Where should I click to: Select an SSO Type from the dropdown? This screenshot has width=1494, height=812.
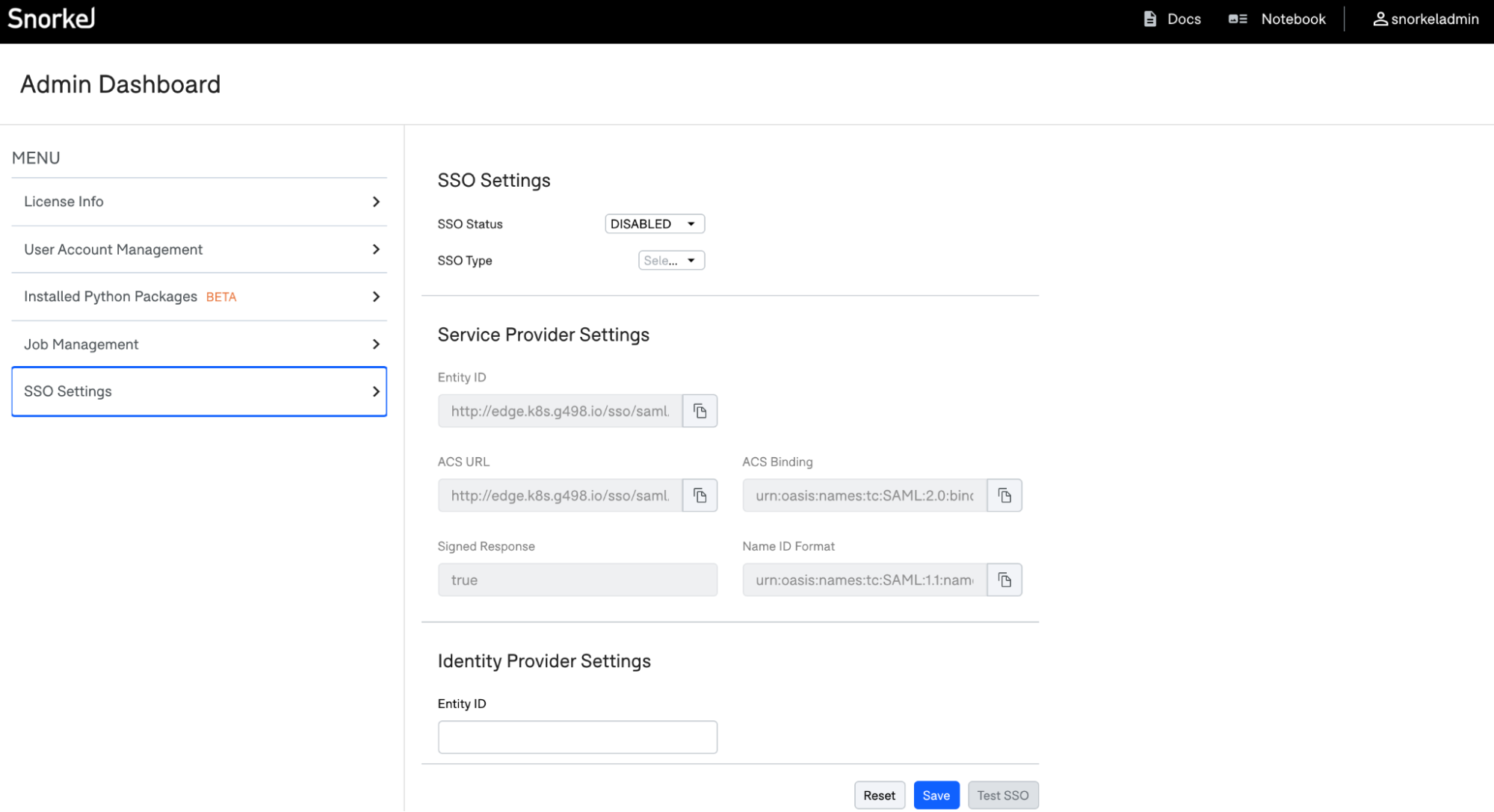point(670,261)
